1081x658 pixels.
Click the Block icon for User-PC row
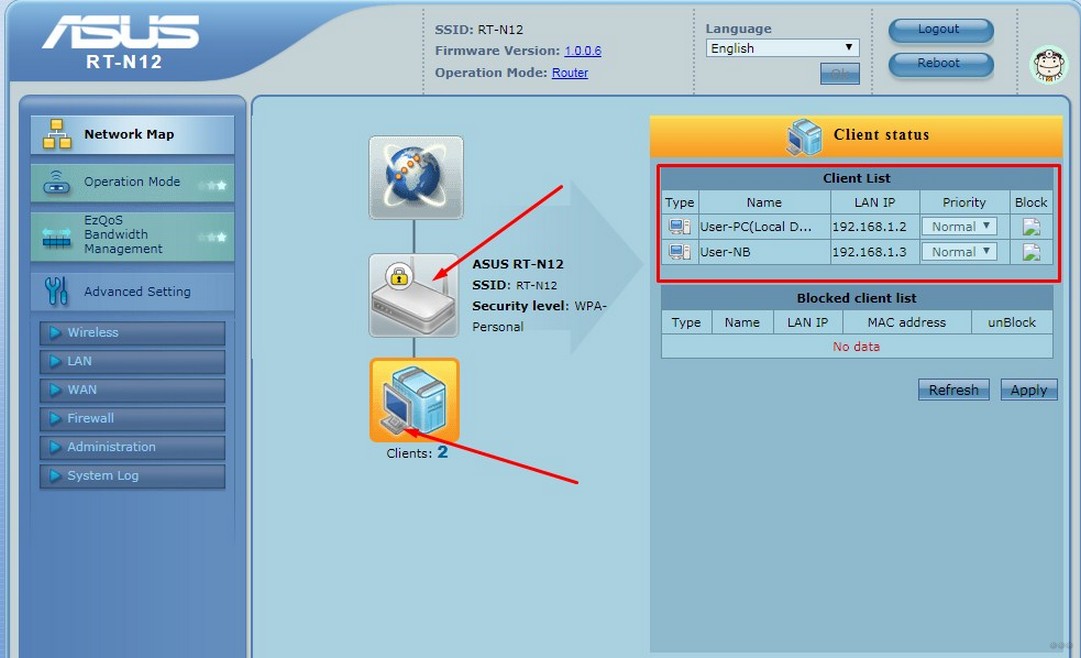(1031, 227)
